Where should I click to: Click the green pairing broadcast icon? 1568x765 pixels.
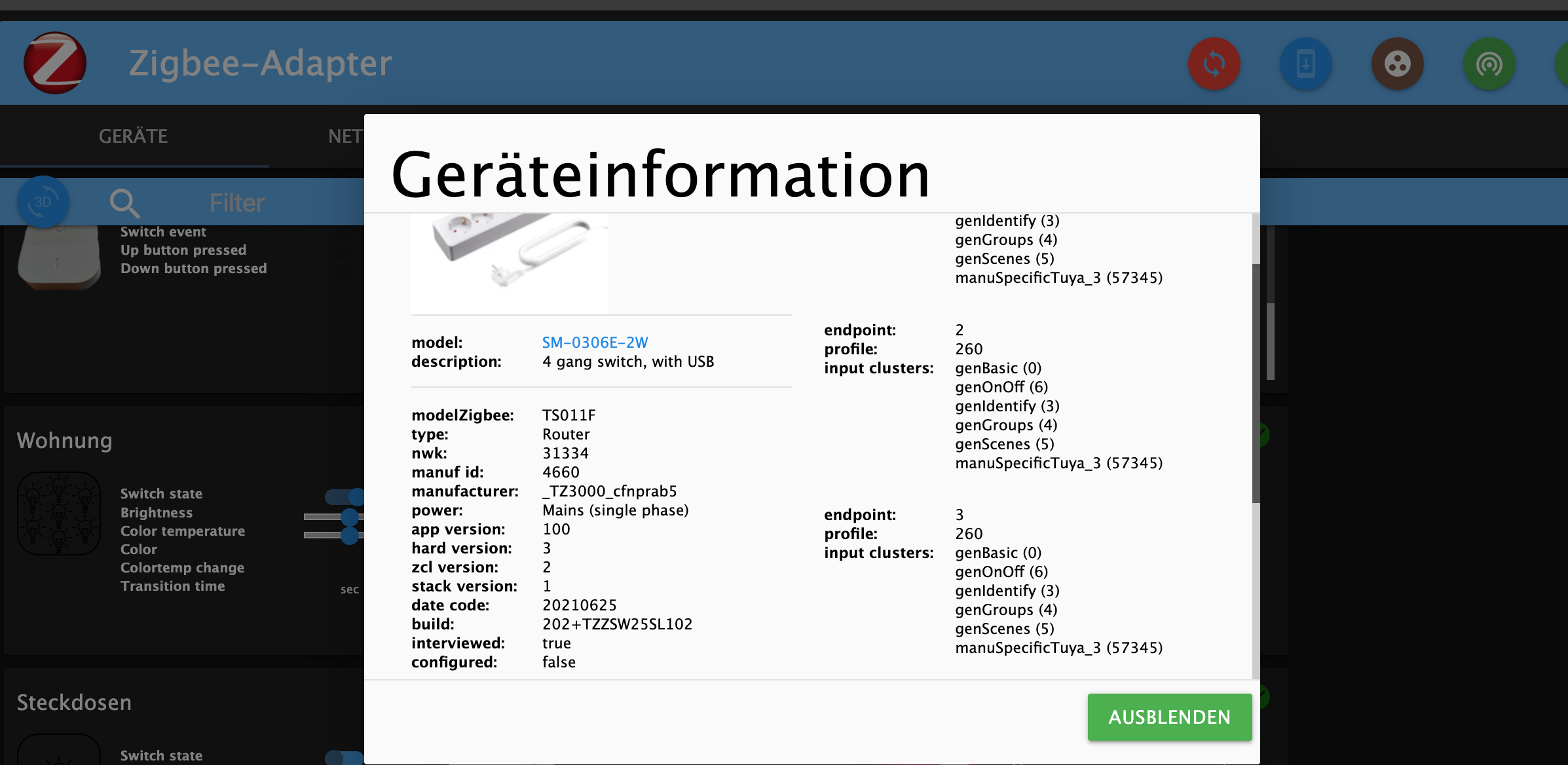coord(1489,64)
